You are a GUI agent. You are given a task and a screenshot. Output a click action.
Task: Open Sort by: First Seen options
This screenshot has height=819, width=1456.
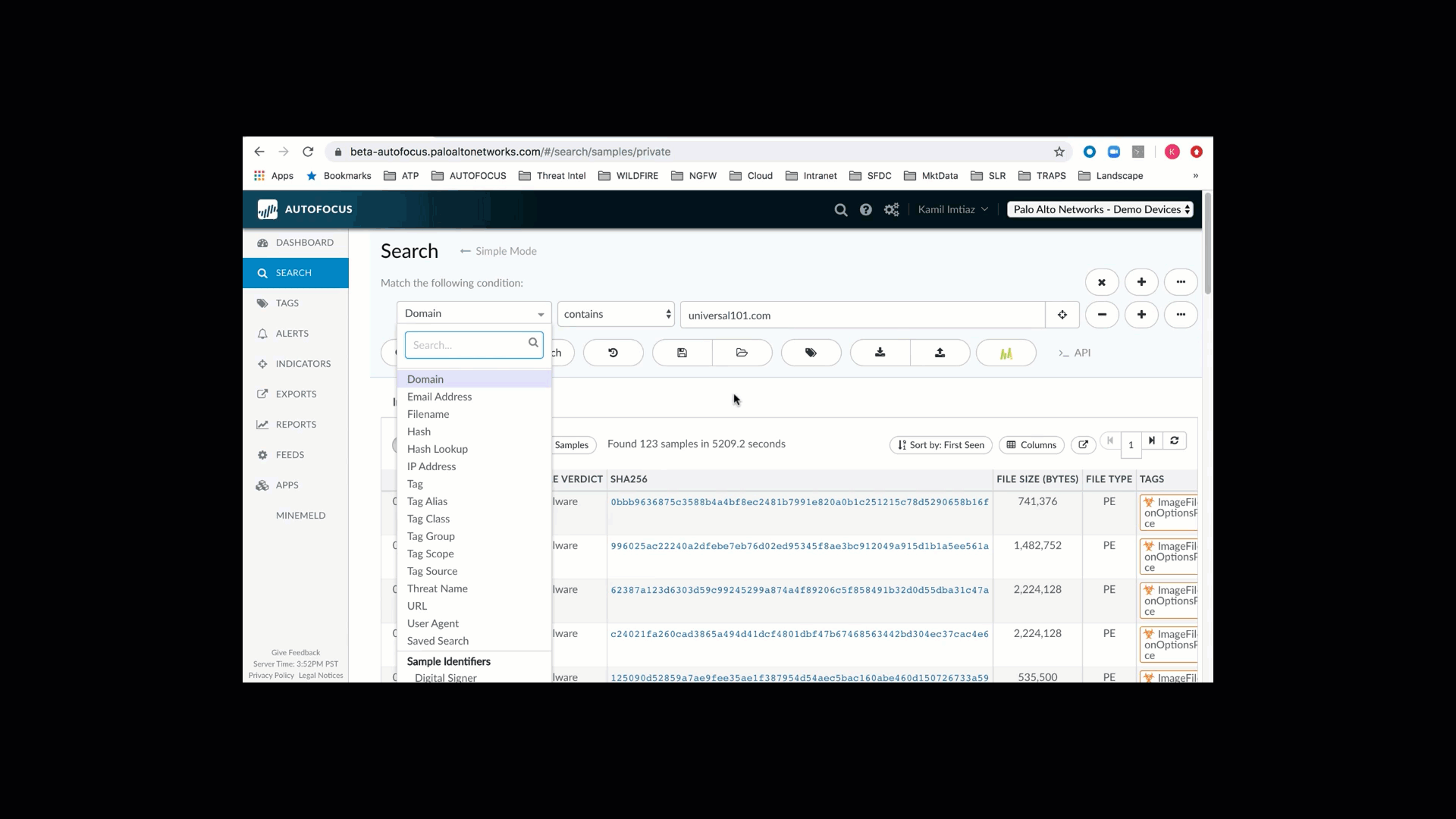pyautogui.click(x=941, y=445)
